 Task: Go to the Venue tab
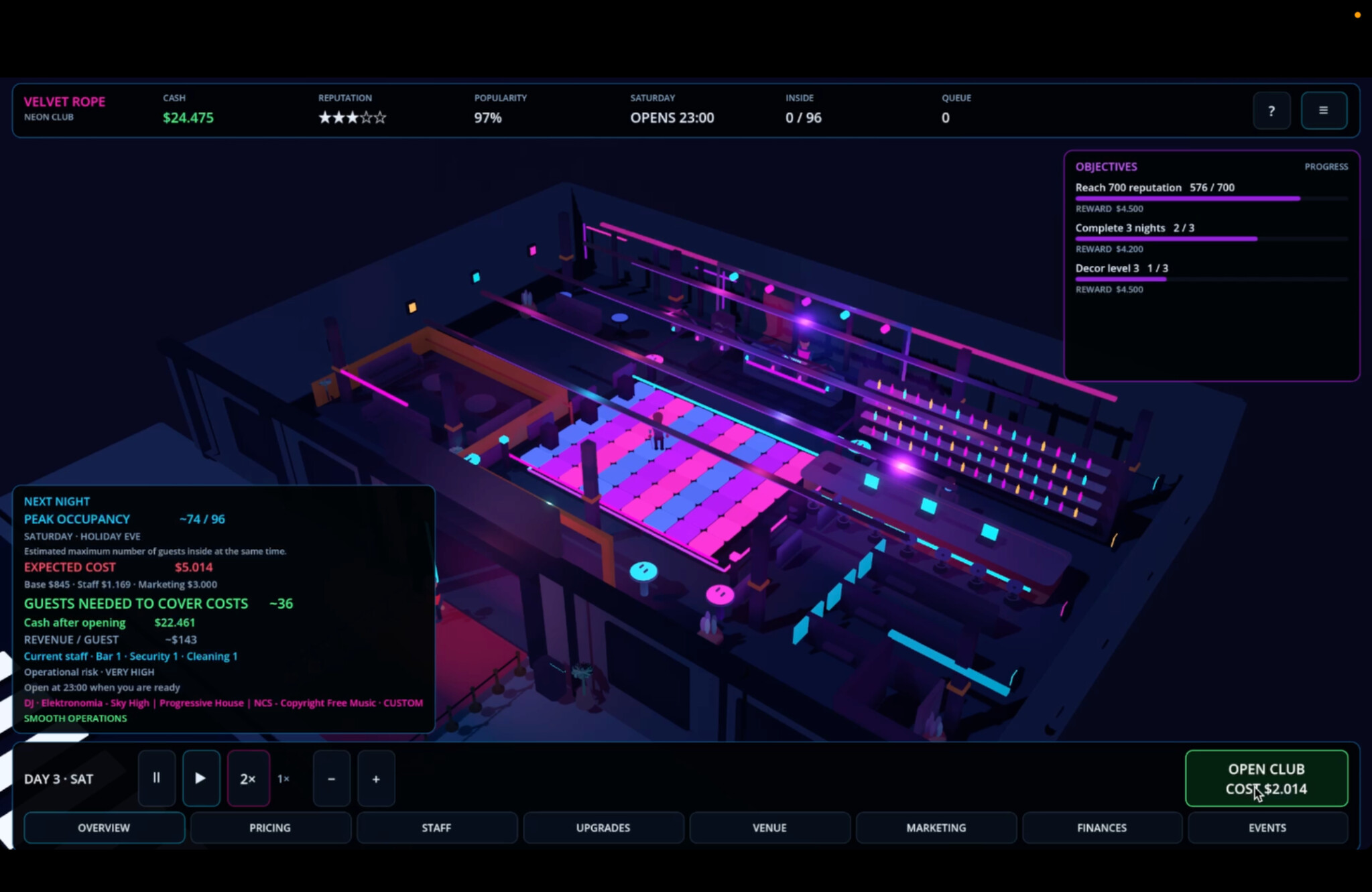pyautogui.click(x=769, y=828)
